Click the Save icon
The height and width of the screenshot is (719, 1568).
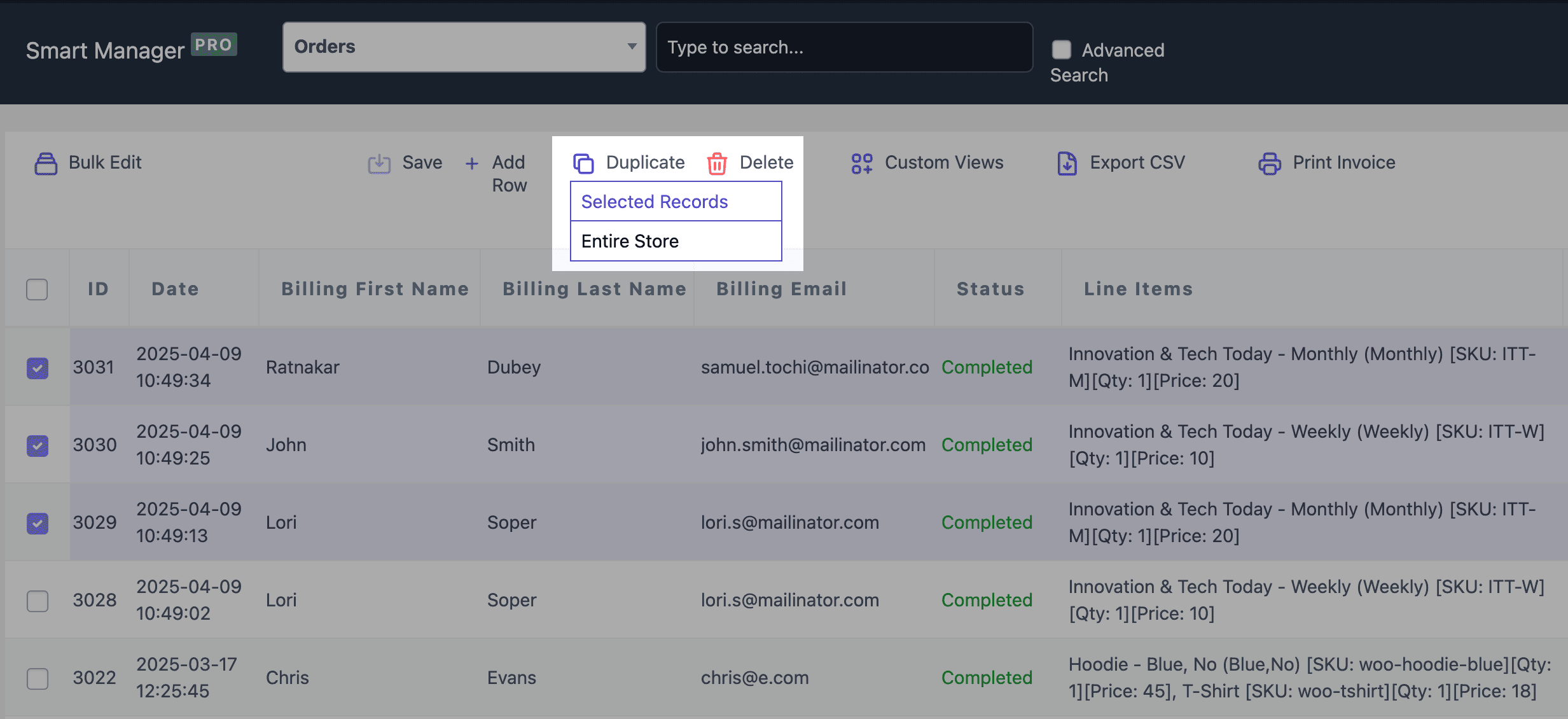click(x=379, y=164)
